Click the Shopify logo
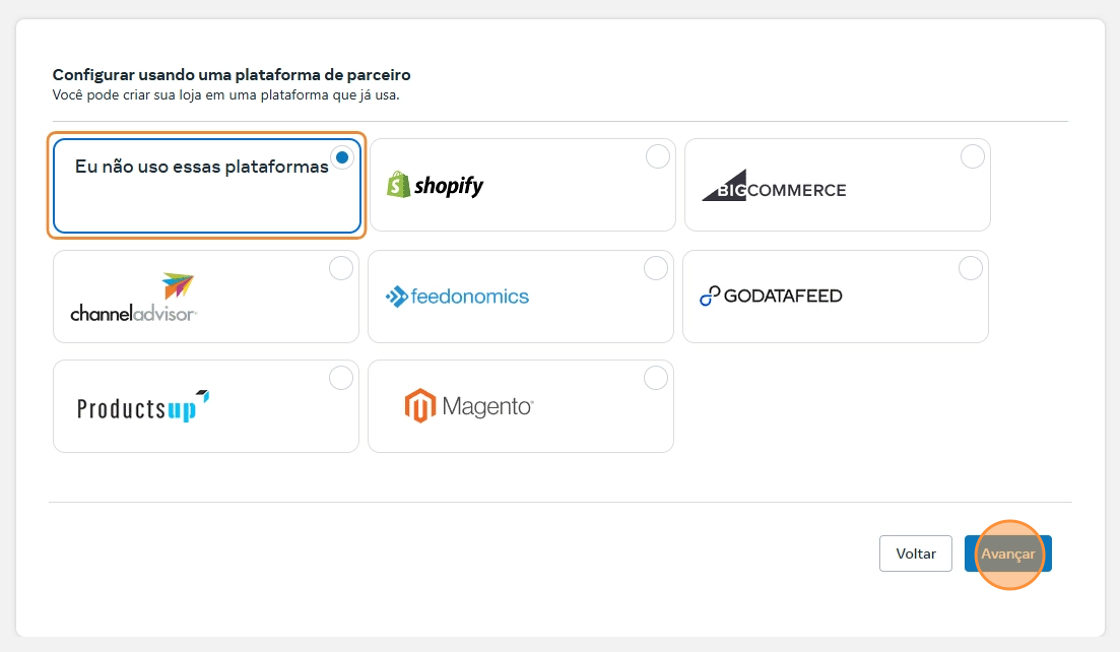 click(435, 185)
